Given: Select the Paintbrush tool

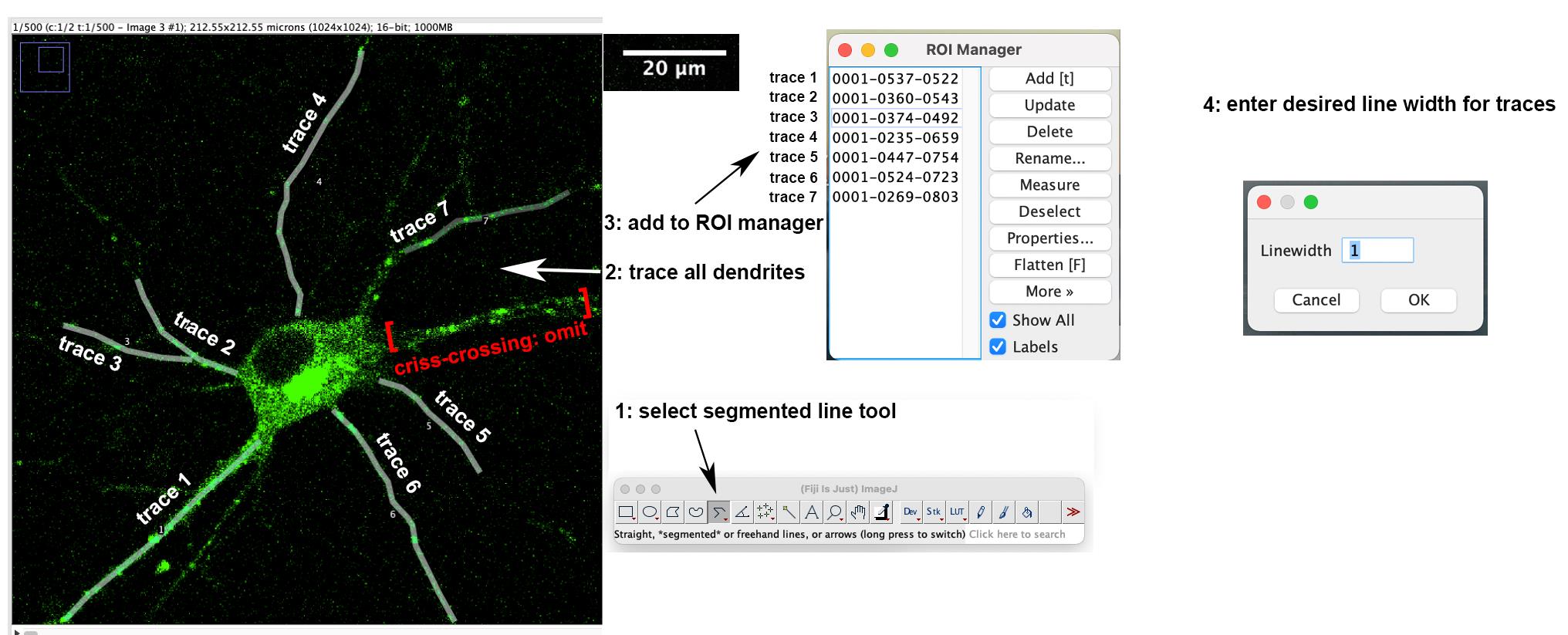Looking at the screenshot, I should (1004, 512).
